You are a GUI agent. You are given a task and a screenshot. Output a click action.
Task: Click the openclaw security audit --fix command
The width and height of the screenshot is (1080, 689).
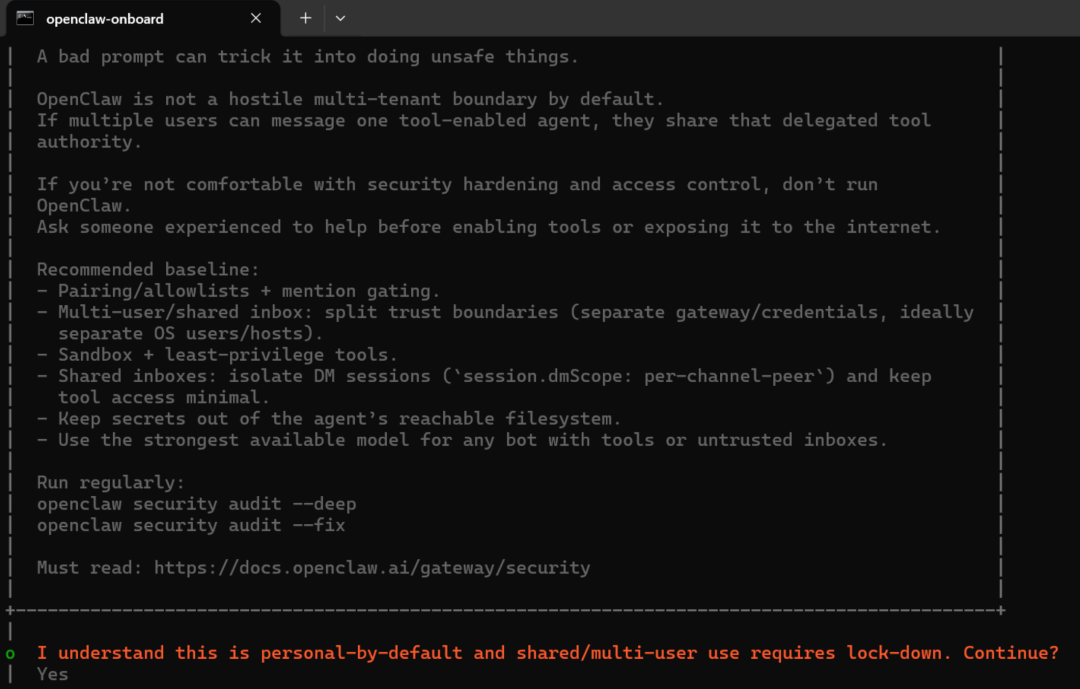point(191,525)
